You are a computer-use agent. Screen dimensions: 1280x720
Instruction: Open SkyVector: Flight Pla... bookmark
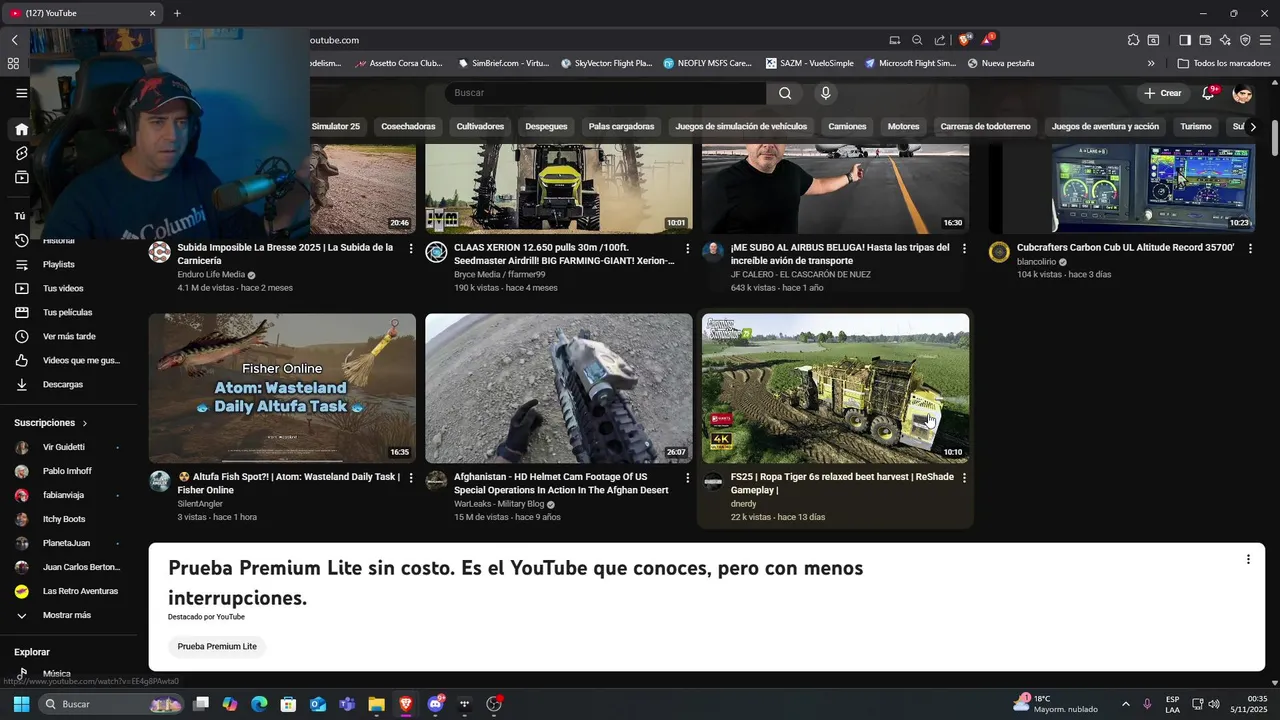point(606,63)
